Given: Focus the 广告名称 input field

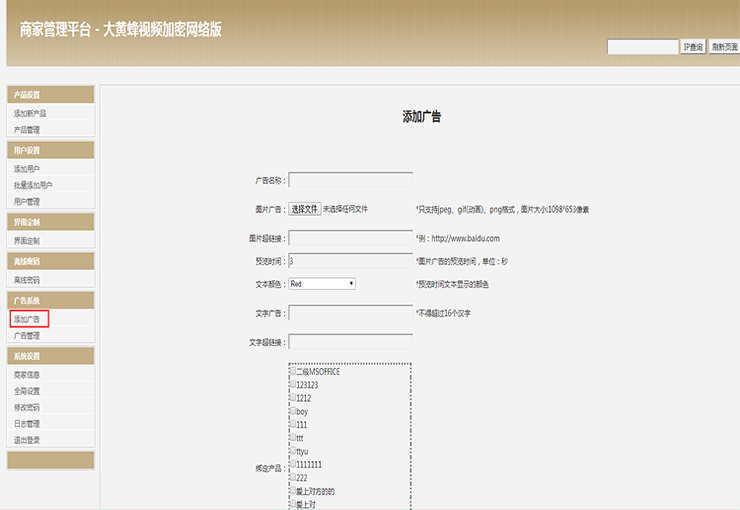Looking at the screenshot, I should pos(350,180).
